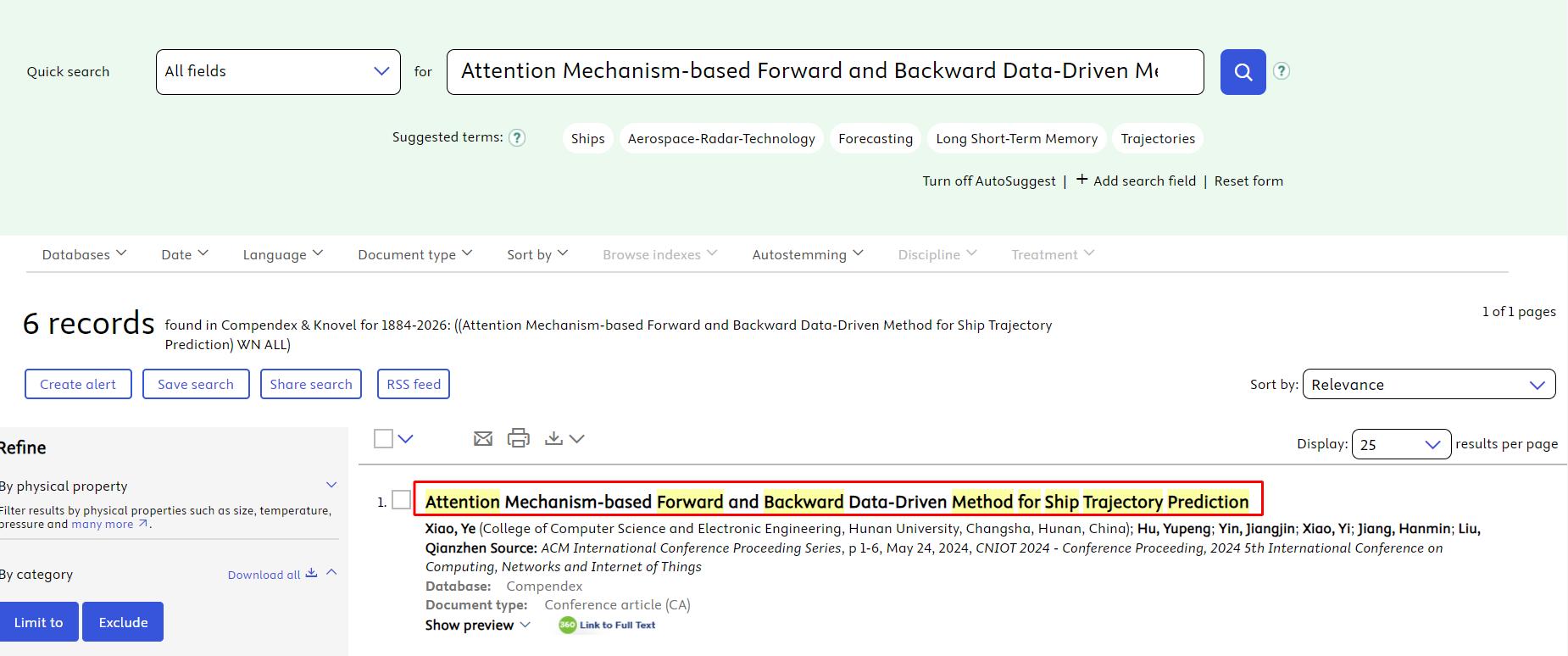Click Download all icon in By category
Viewport: 1568px width, 656px height.
click(311, 574)
